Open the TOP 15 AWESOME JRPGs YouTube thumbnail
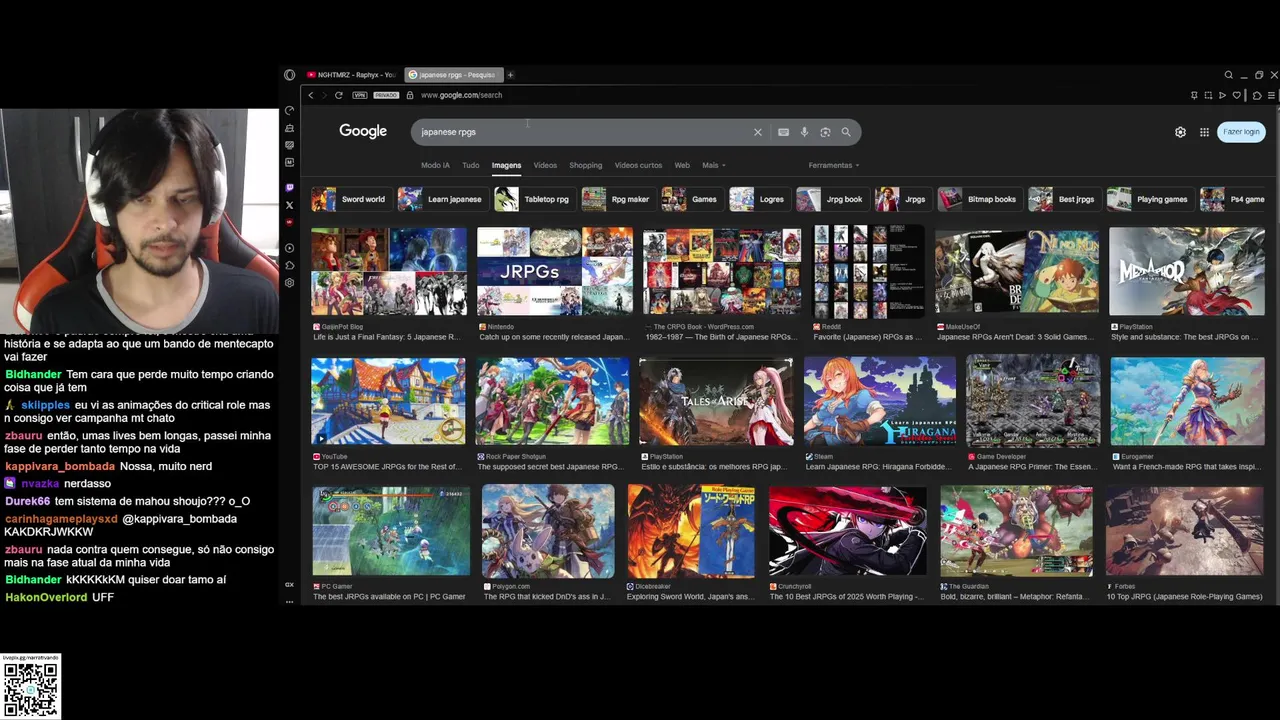The image size is (1280, 720). 388,401
